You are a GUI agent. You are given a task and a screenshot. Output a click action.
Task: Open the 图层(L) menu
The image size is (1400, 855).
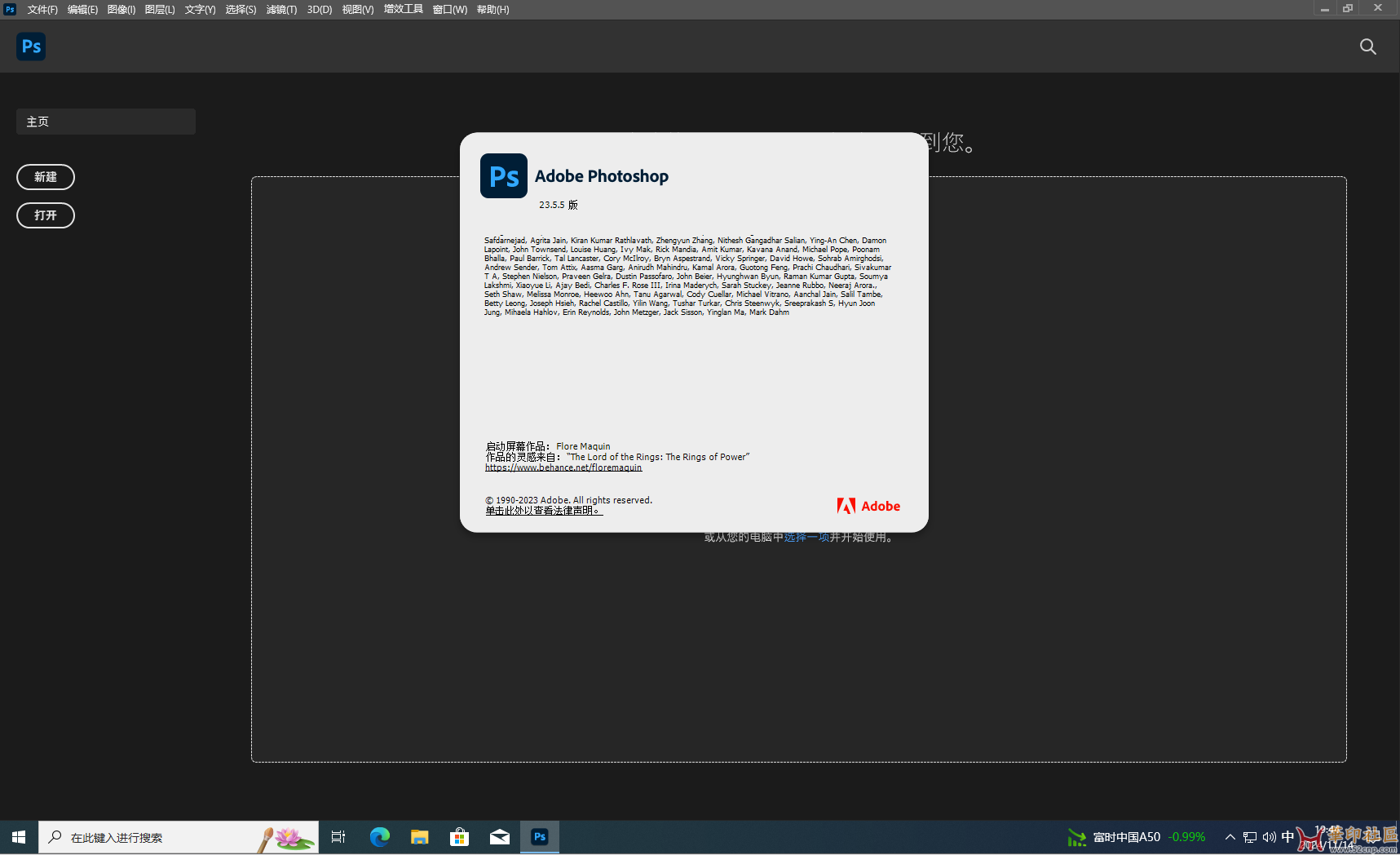point(160,10)
